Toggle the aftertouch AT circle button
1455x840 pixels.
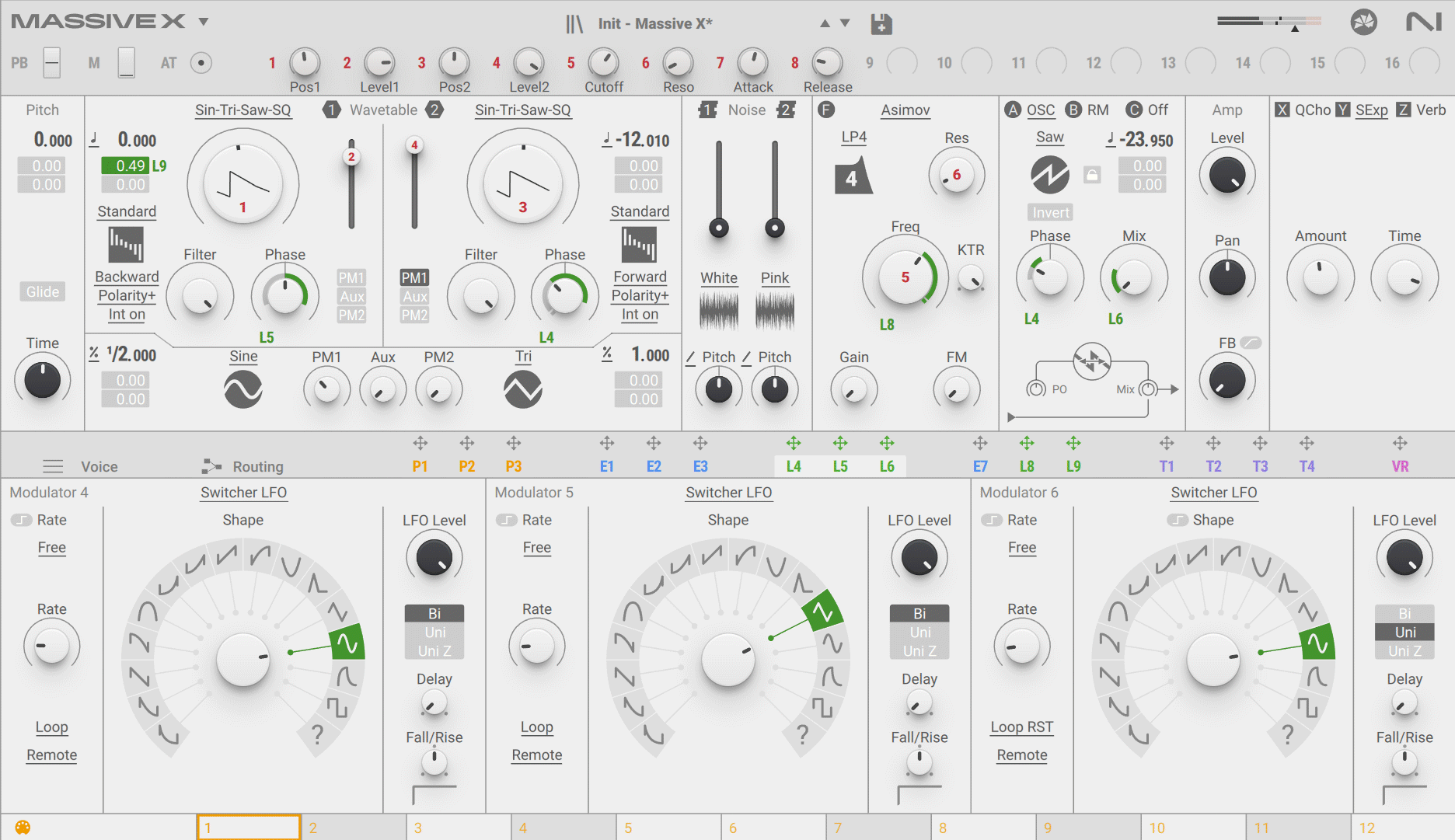click(201, 63)
